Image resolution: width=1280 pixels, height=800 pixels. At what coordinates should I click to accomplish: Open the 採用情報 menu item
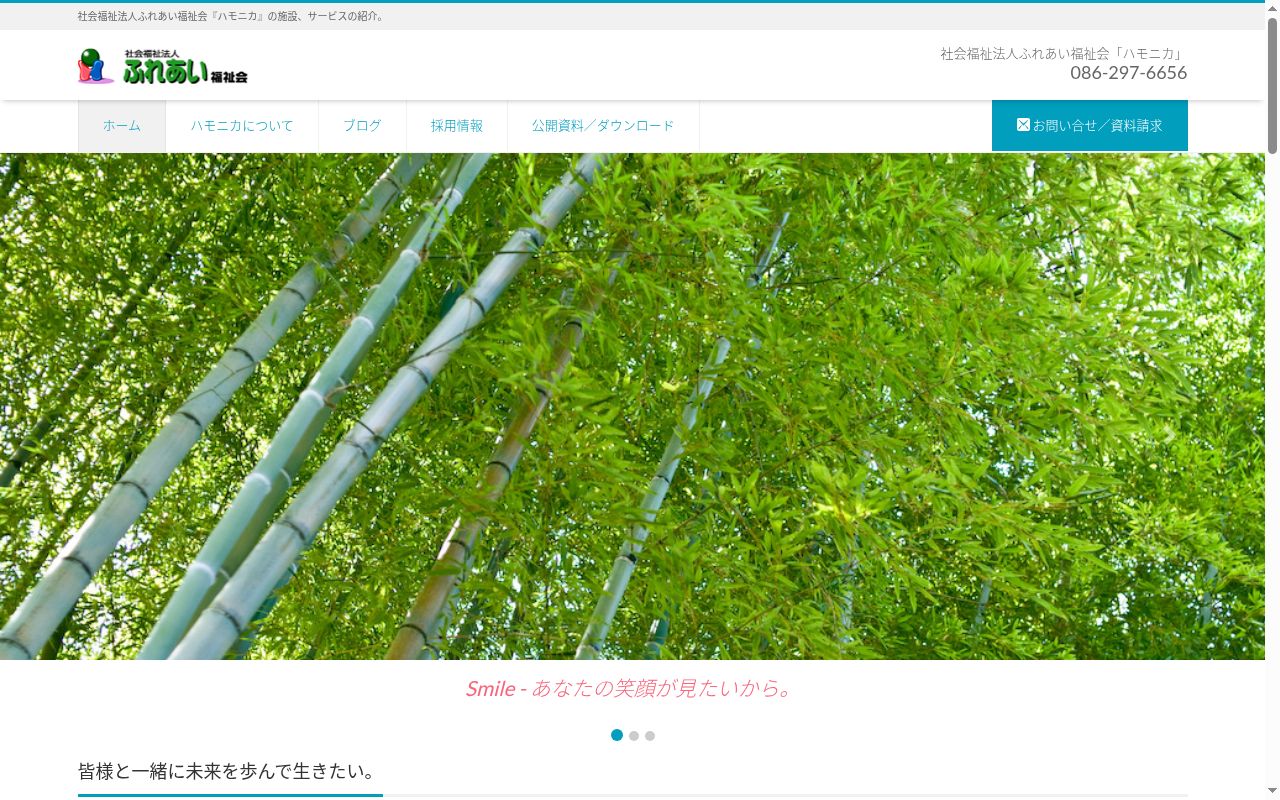(x=457, y=126)
